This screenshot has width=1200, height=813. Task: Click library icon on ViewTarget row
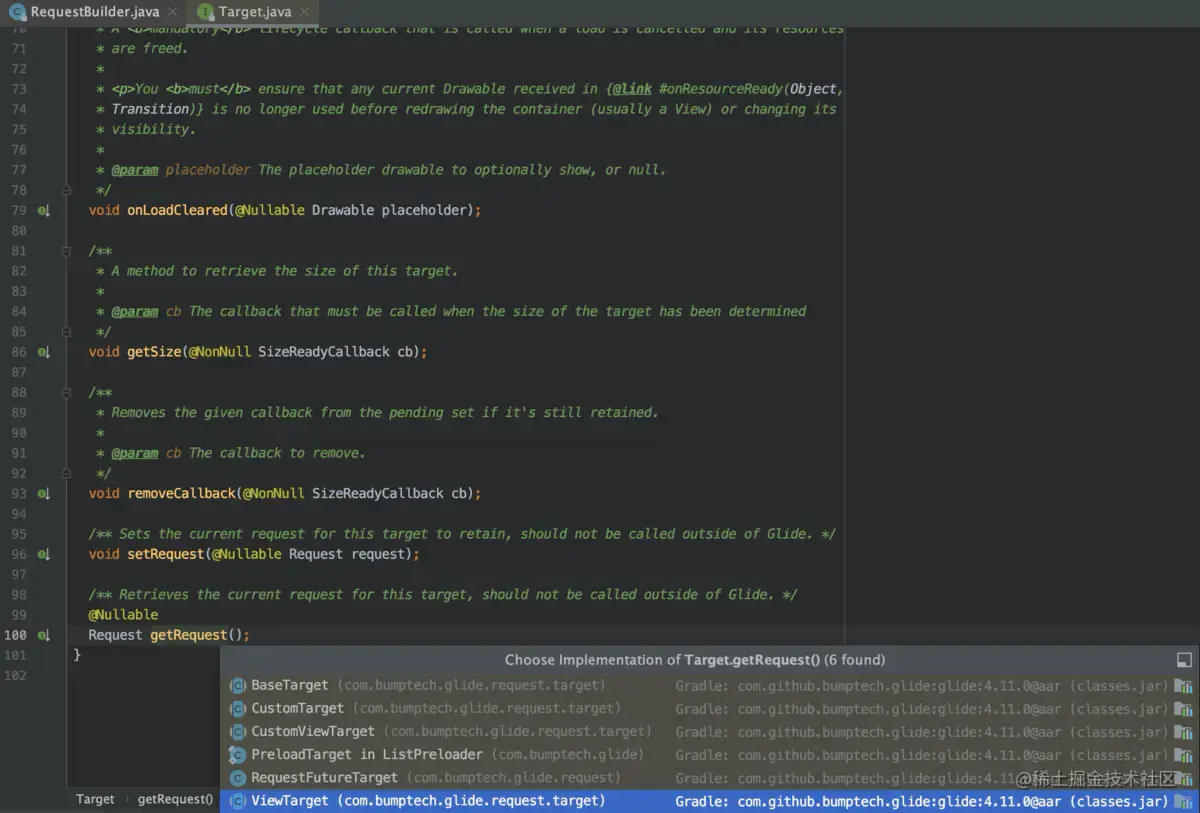1184,801
